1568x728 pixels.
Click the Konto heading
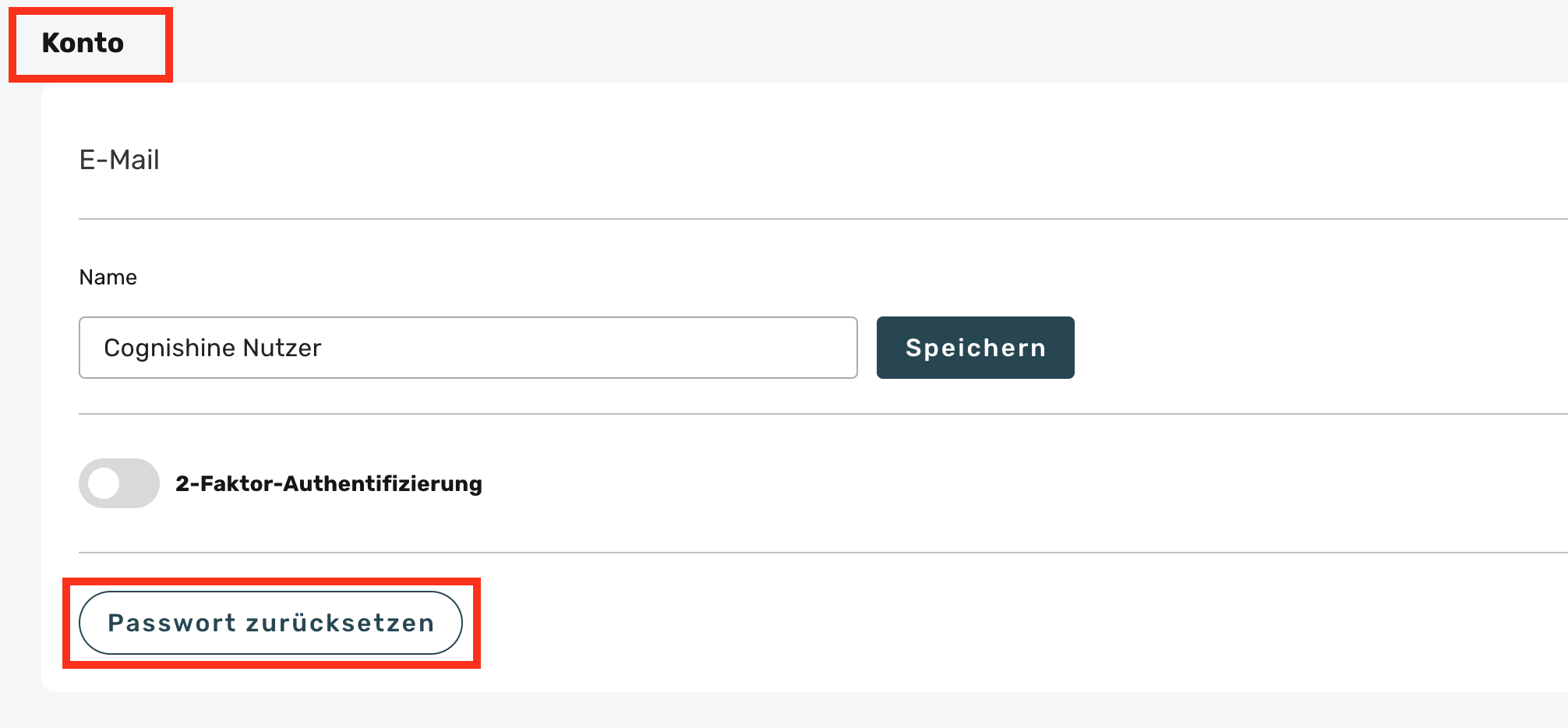click(83, 43)
